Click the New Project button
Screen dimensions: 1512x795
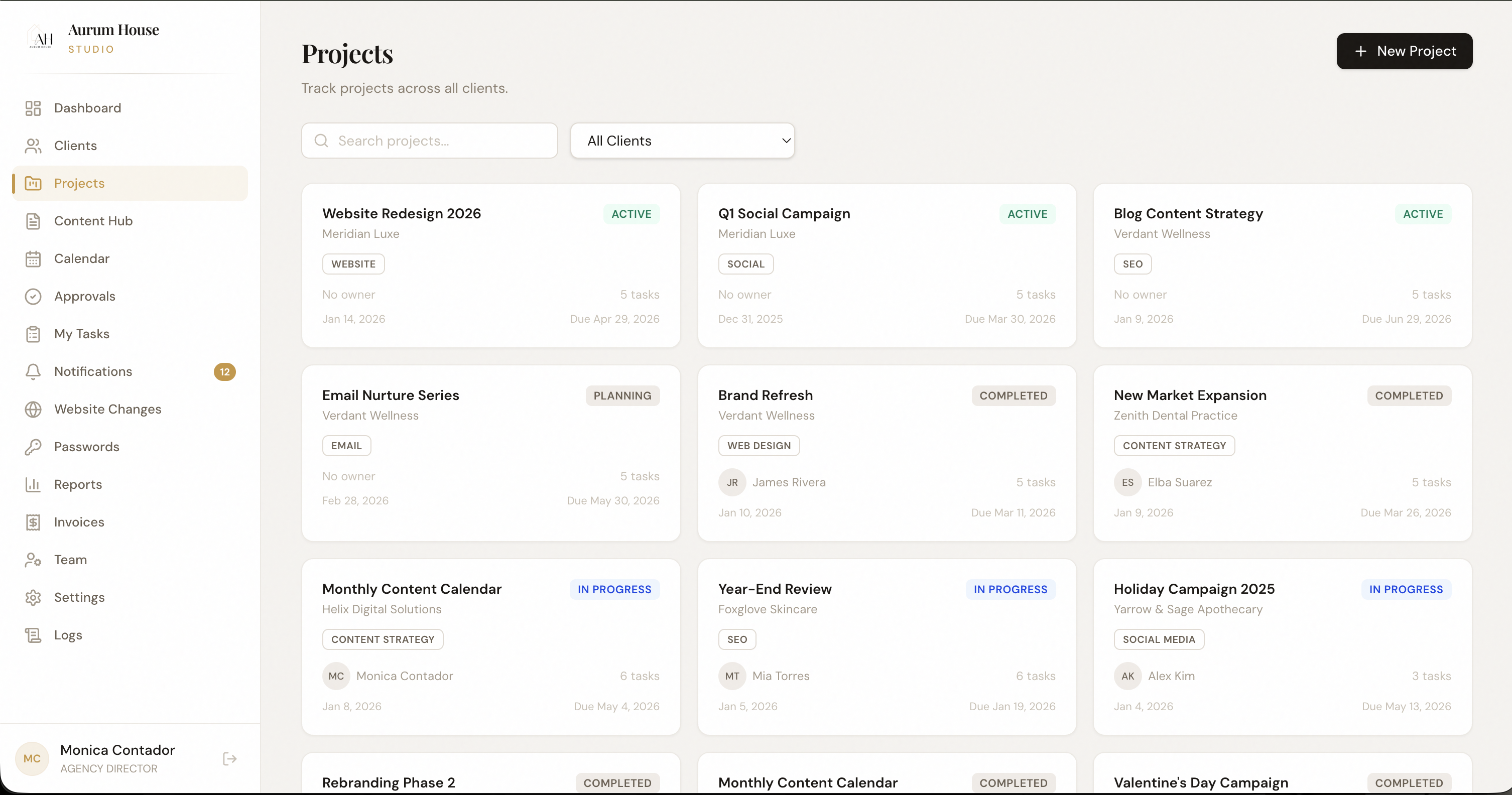pos(1405,51)
